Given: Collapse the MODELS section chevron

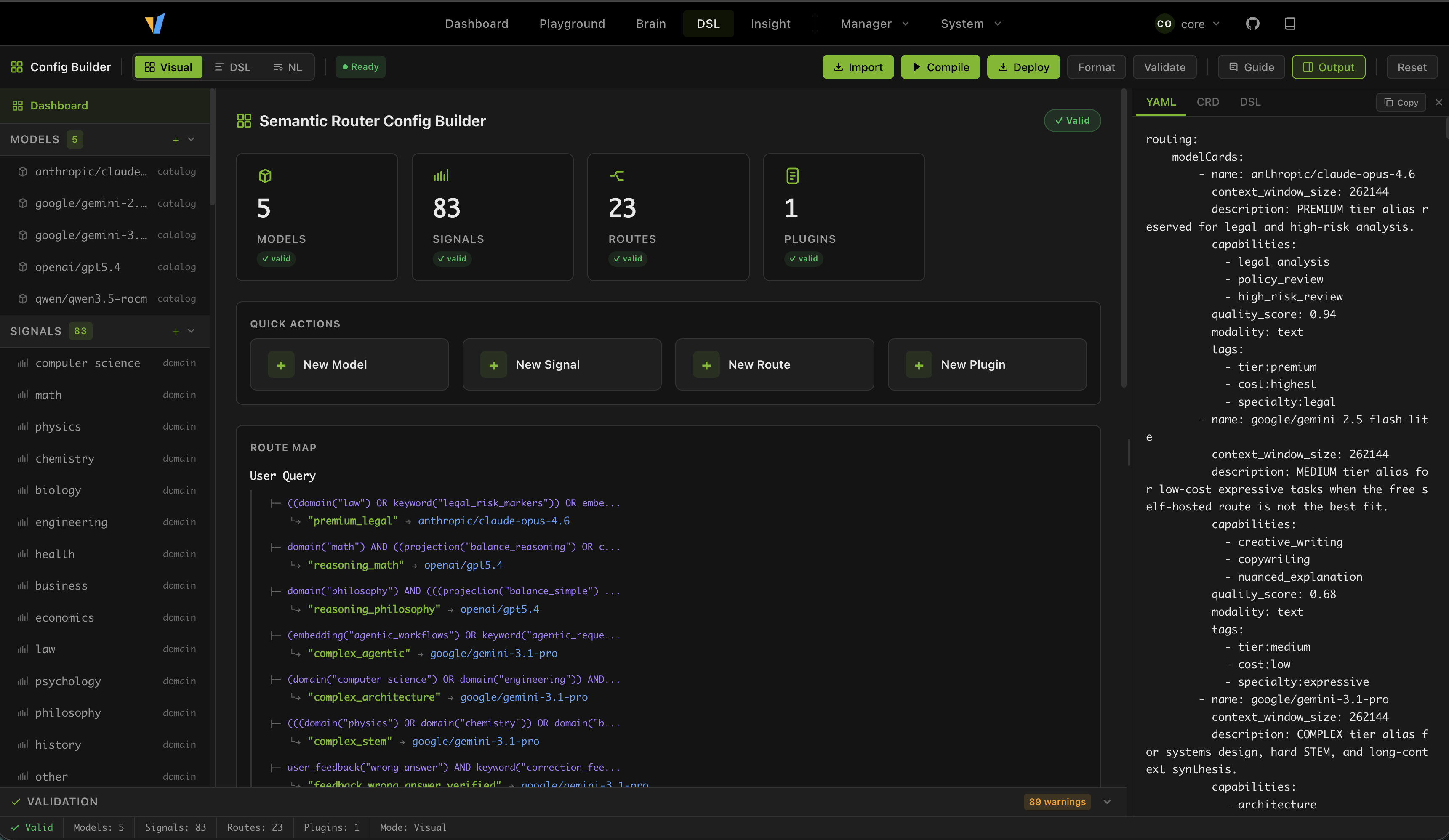Looking at the screenshot, I should (x=192, y=140).
